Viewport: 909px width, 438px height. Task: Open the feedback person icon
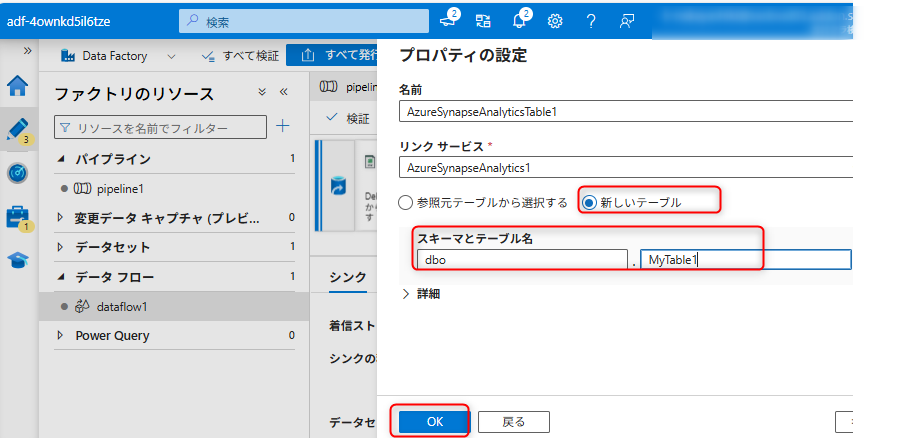[626, 21]
